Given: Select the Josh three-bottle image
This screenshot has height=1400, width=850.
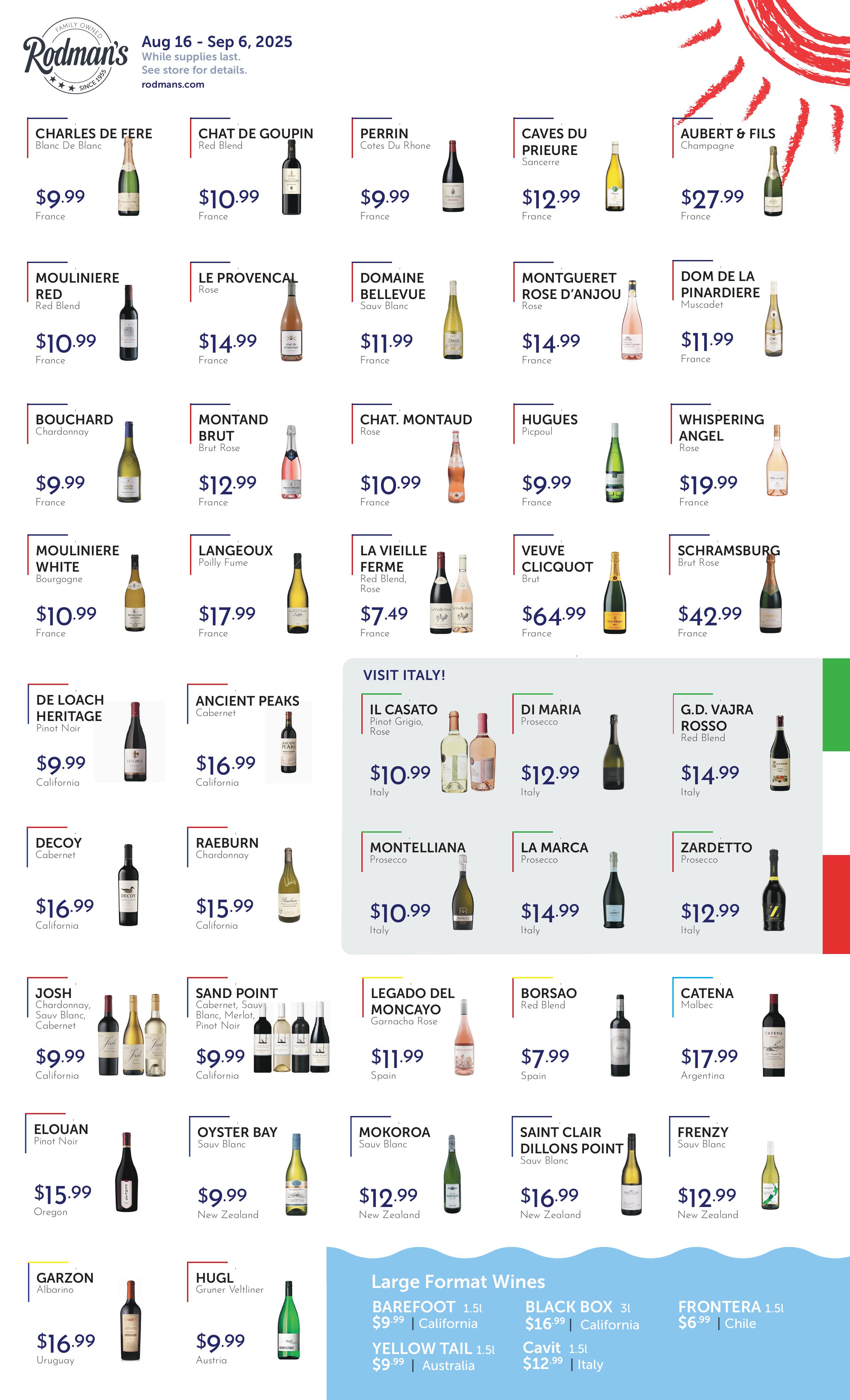Looking at the screenshot, I should pos(132,1035).
